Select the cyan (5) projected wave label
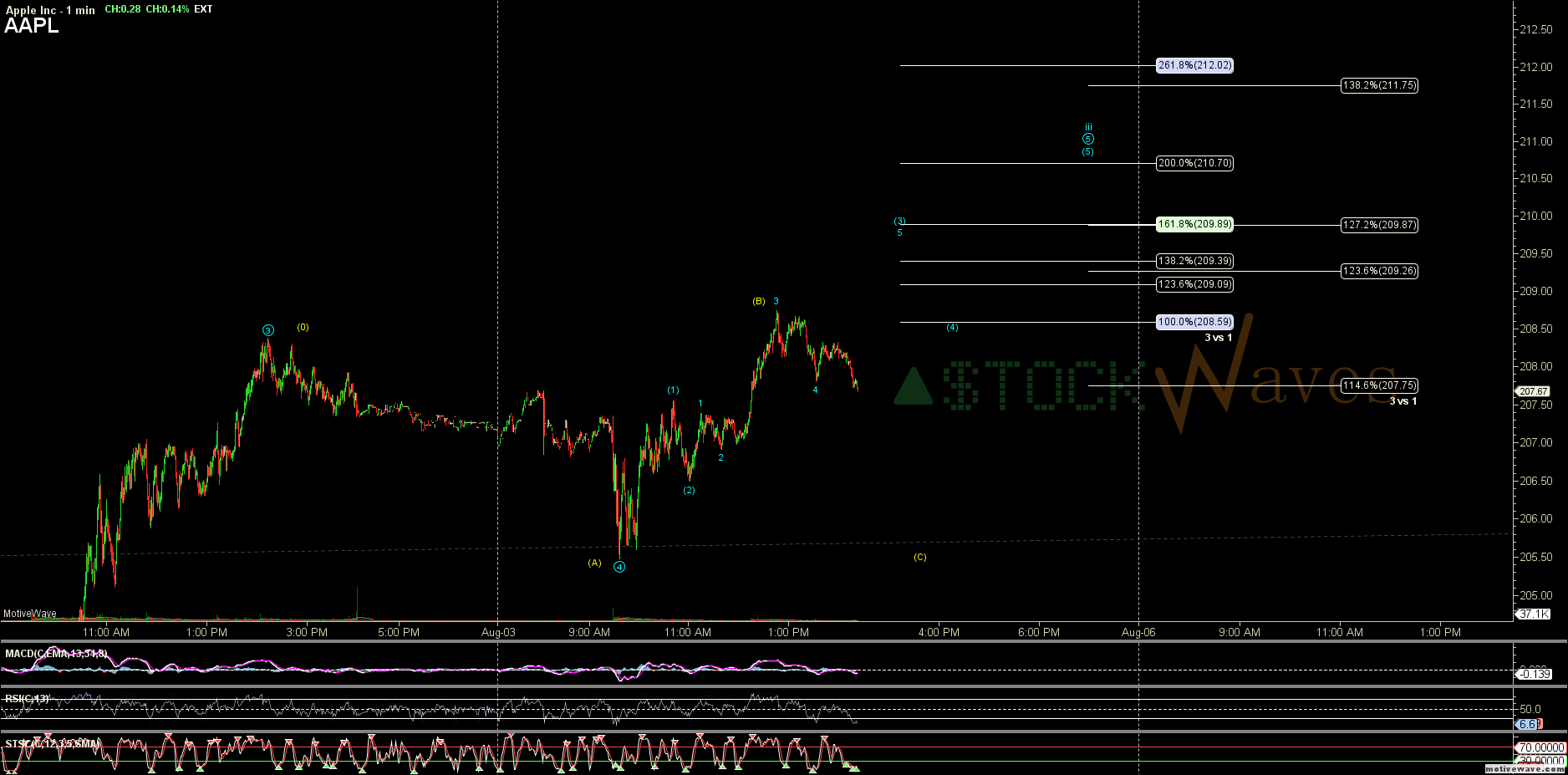Image resolution: width=1568 pixels, height=775 pixels. click(1087, 151)
